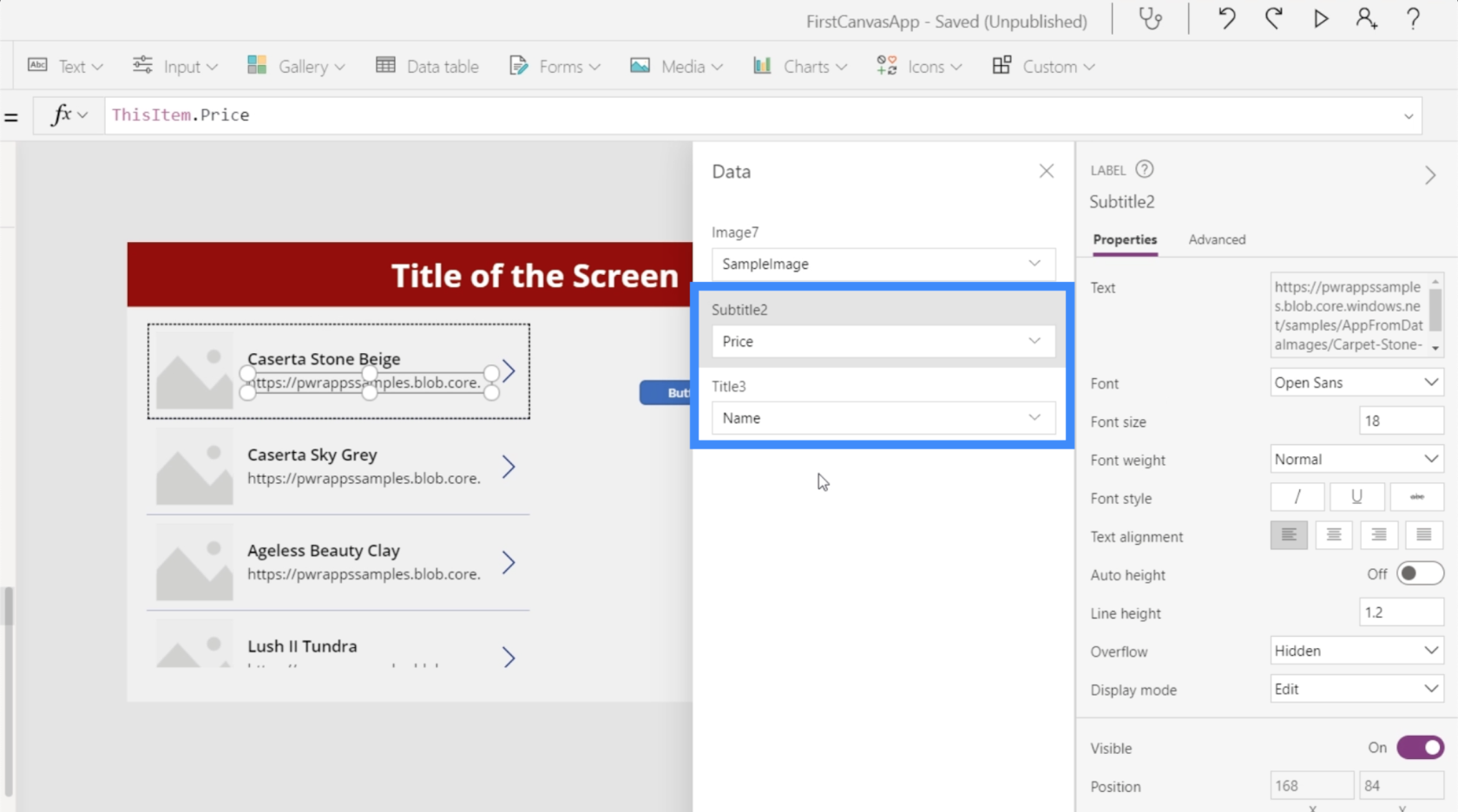Click the Font size field
Viewport: 1458px width, 812px height.
[1401, 421]
